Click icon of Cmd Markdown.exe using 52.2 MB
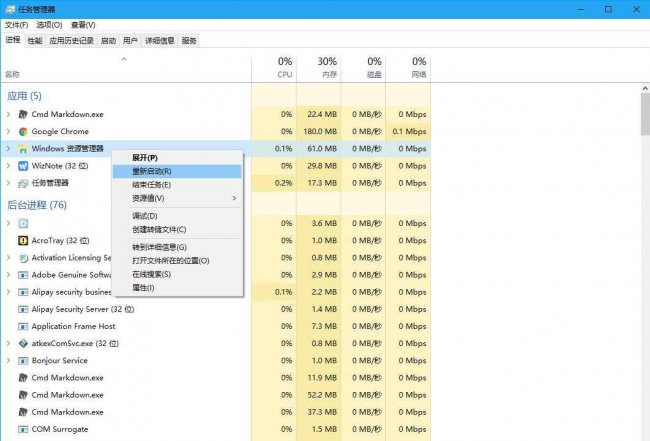The image size is (650, 441). pyautogui.click(x=23, y=395)
